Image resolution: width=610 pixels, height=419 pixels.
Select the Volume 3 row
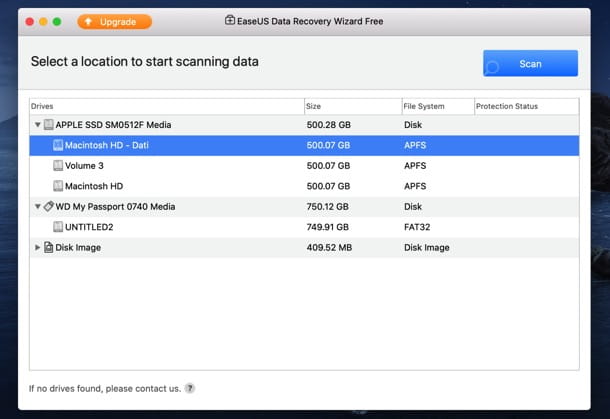(304, 166)
